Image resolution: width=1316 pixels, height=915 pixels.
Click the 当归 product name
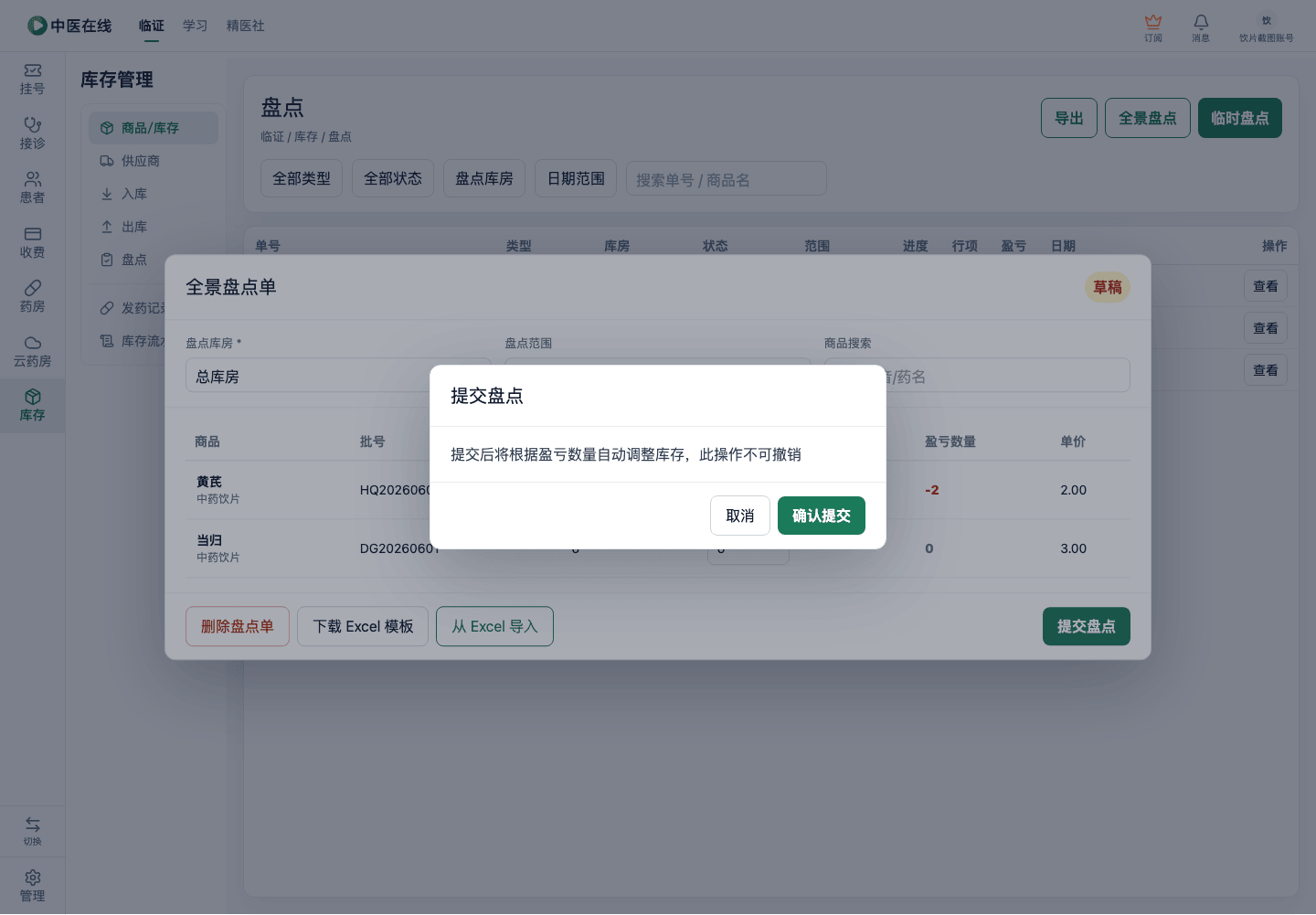pos(209,540)
